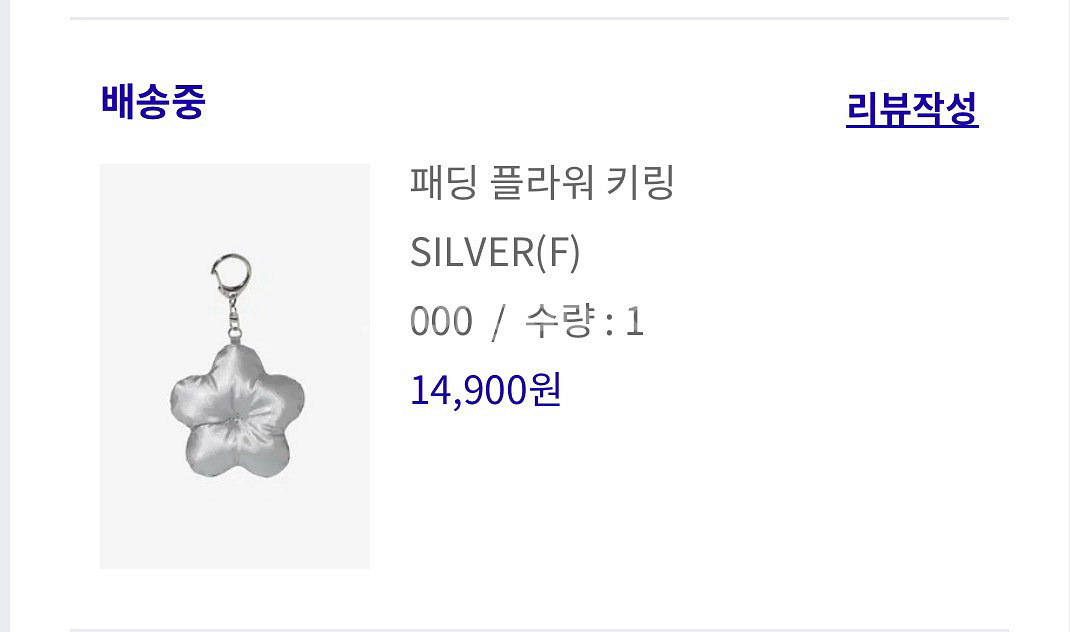This screenshot has height=632, width=1070.
Task: Open the silver flower keyring thumbnail
Action: [x=235, y=366]
